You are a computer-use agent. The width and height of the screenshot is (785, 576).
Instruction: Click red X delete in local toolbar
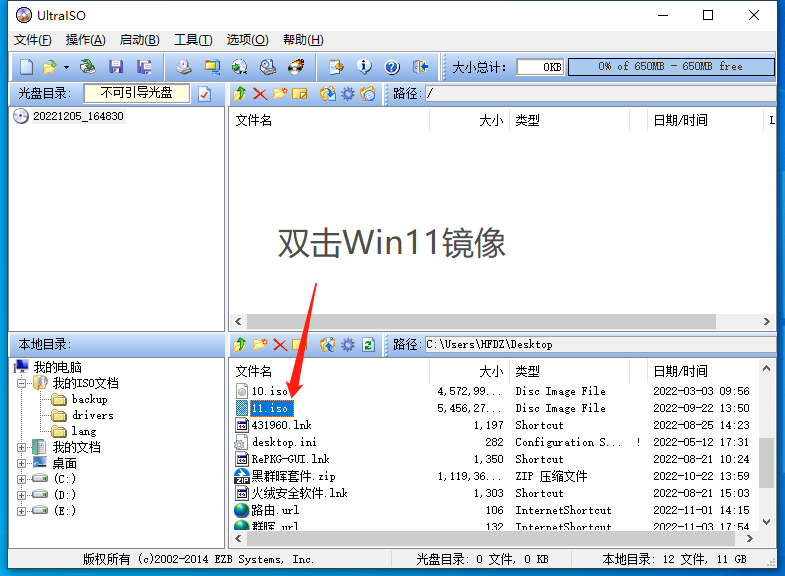tap(280, 344)
